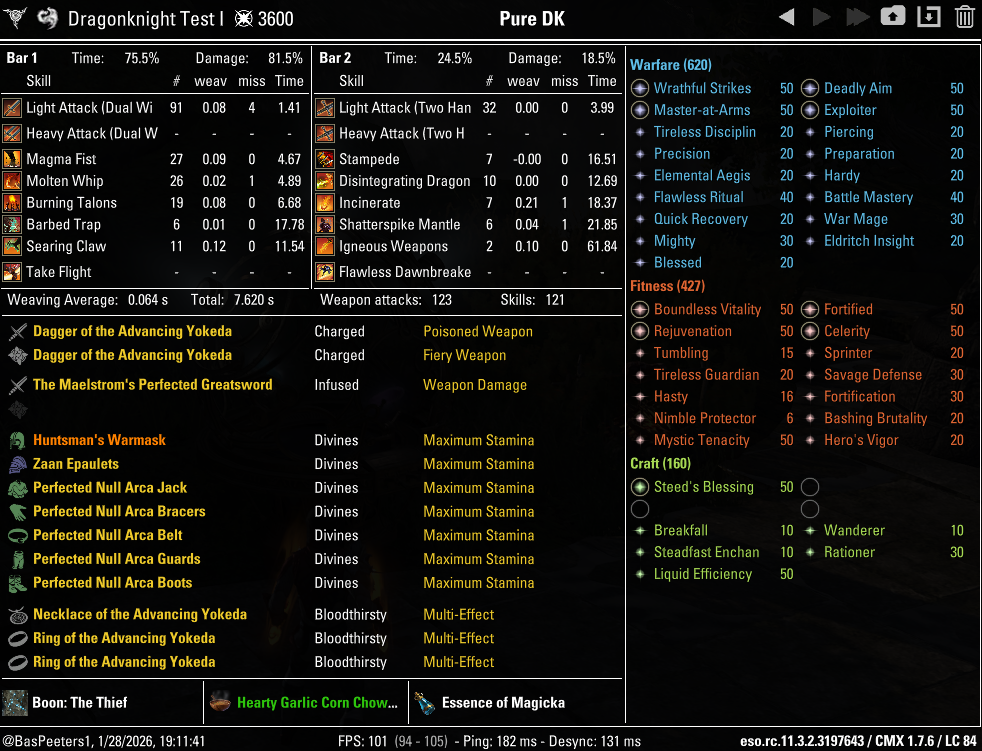The width and height of the screenshot is (982, 751).
Task: Select the Incinerate skill icon
Action: tap(324, 203)
